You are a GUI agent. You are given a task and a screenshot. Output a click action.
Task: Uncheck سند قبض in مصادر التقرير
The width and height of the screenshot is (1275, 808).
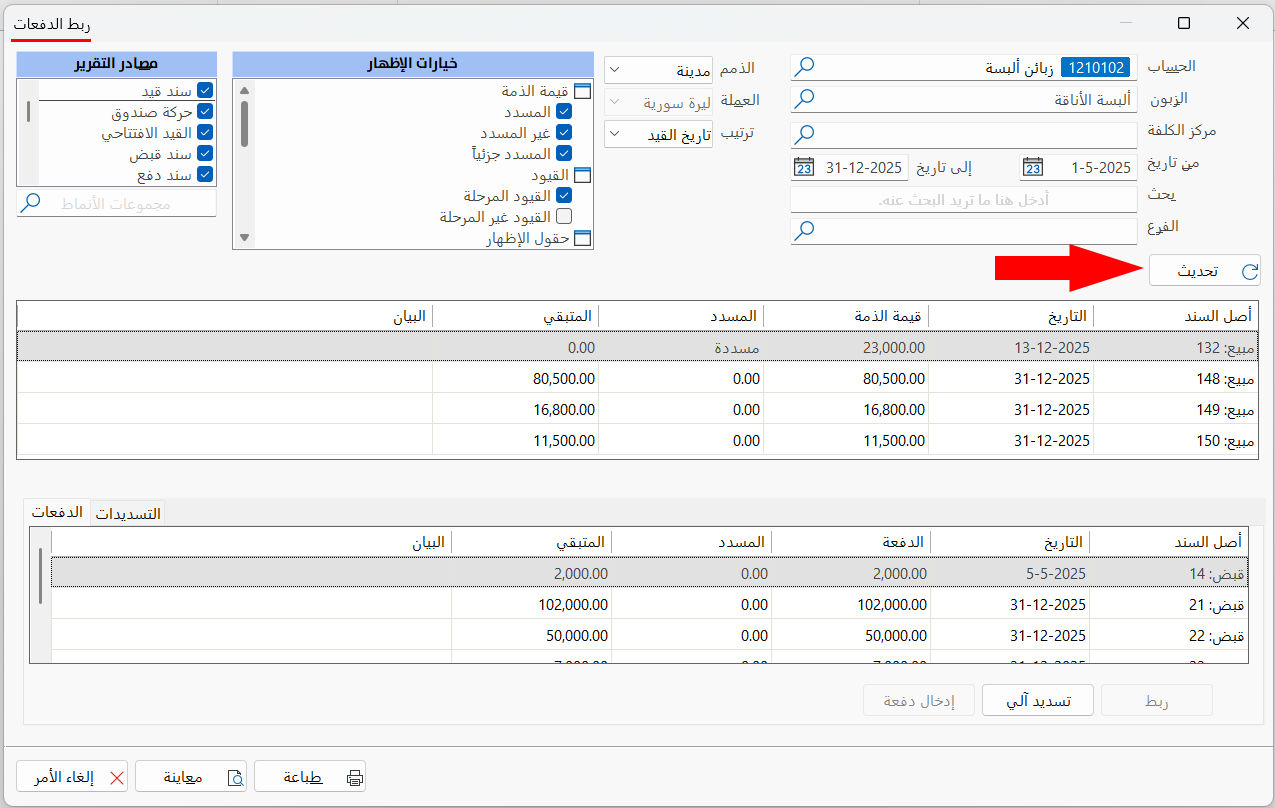[207, 153]
